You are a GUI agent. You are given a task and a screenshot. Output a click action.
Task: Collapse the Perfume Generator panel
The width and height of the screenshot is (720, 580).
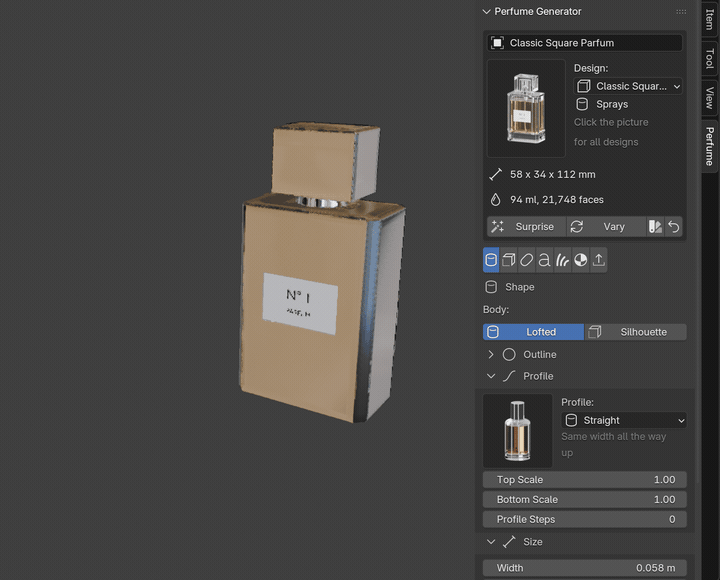pos(486,11)
